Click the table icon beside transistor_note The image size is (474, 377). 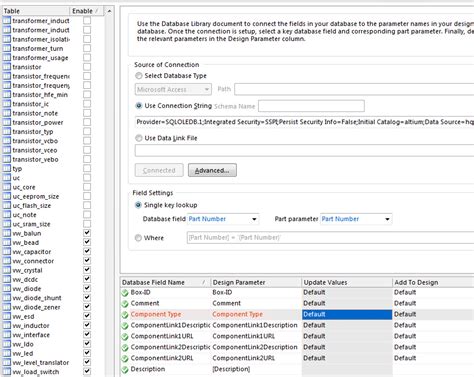pos(7,113)
